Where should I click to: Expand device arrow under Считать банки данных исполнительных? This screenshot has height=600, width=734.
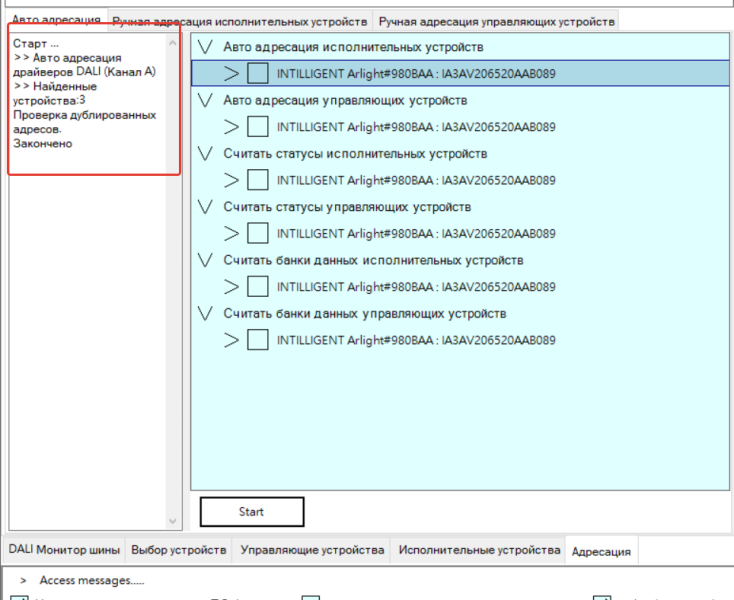click(231, 287)
